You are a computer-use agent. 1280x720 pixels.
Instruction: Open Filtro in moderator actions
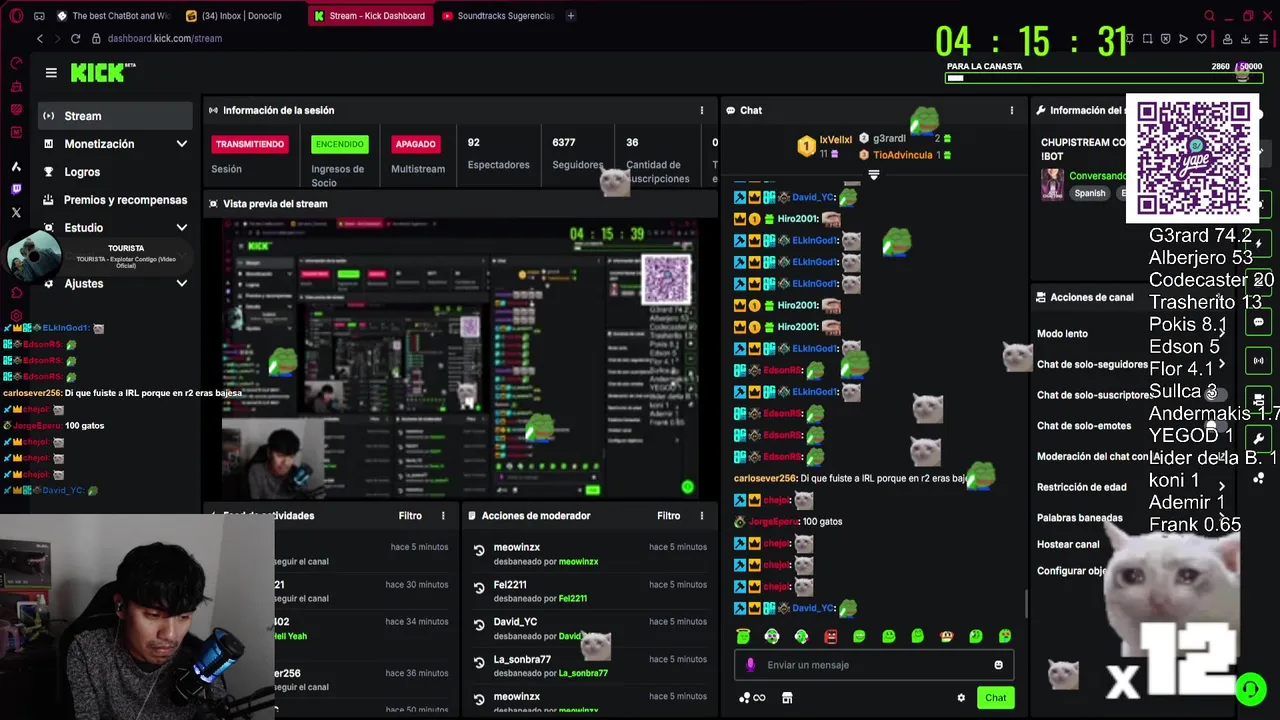tap(669, 516)
